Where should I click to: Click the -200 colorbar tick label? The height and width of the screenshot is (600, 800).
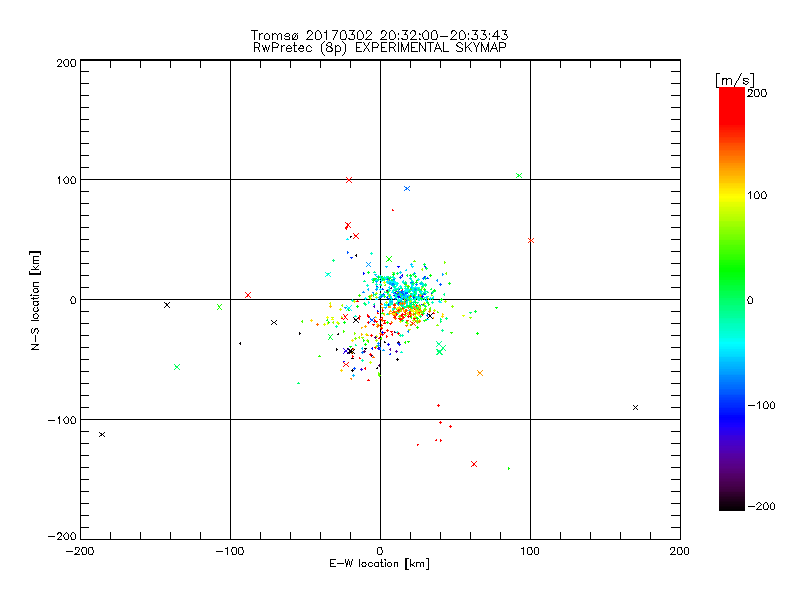click(x=761, y=506)
